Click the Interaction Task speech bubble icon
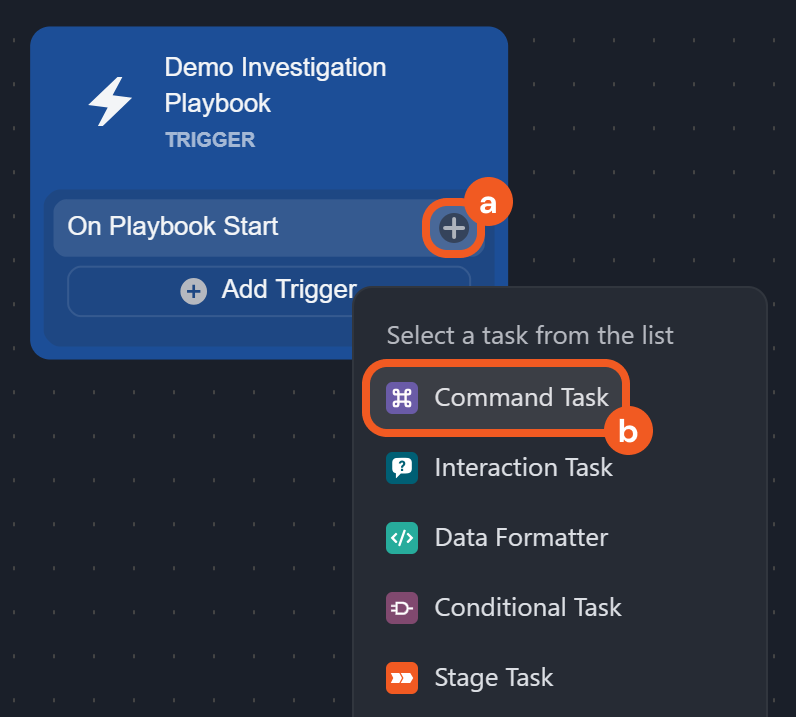The image size is (796, 717). point(402,467)
